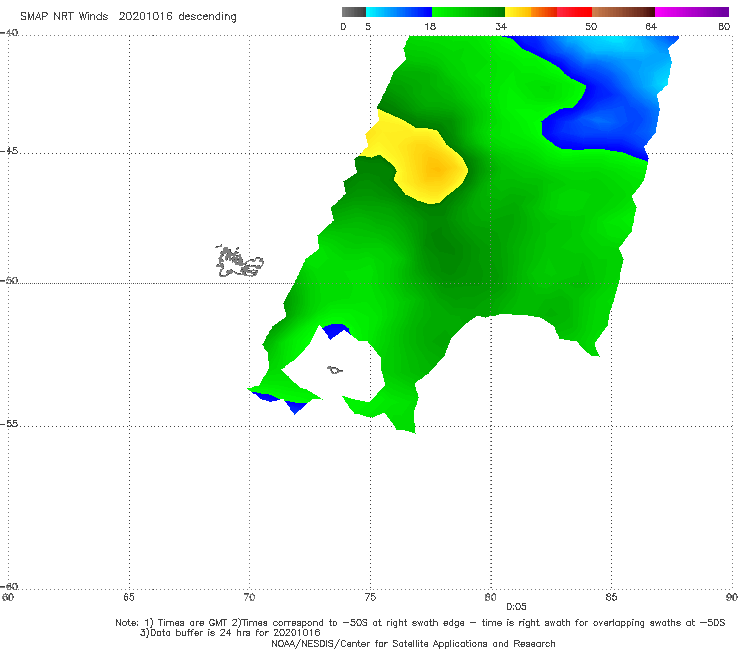This screenshot has width=740, height=650.
Task: Click the green segment of the color bar
Action: 468,12
